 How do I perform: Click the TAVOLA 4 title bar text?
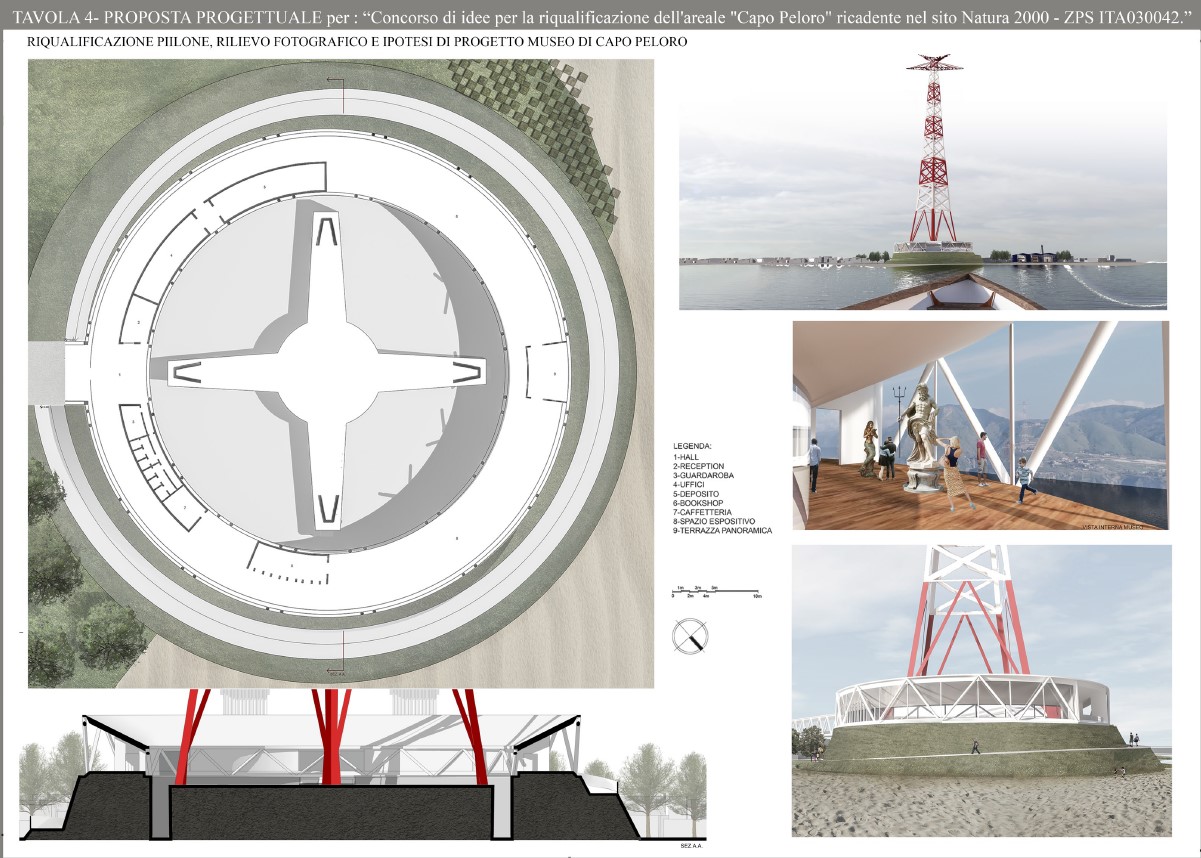[600, 14]
